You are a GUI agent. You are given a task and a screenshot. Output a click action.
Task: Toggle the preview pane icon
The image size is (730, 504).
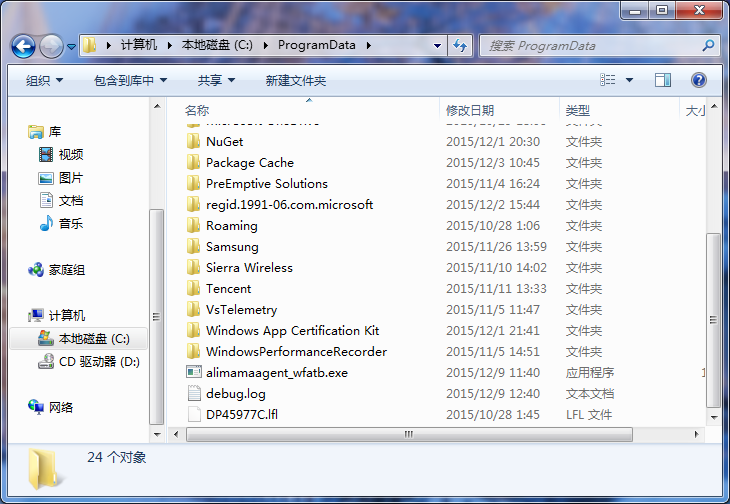(x=663, y=80)
